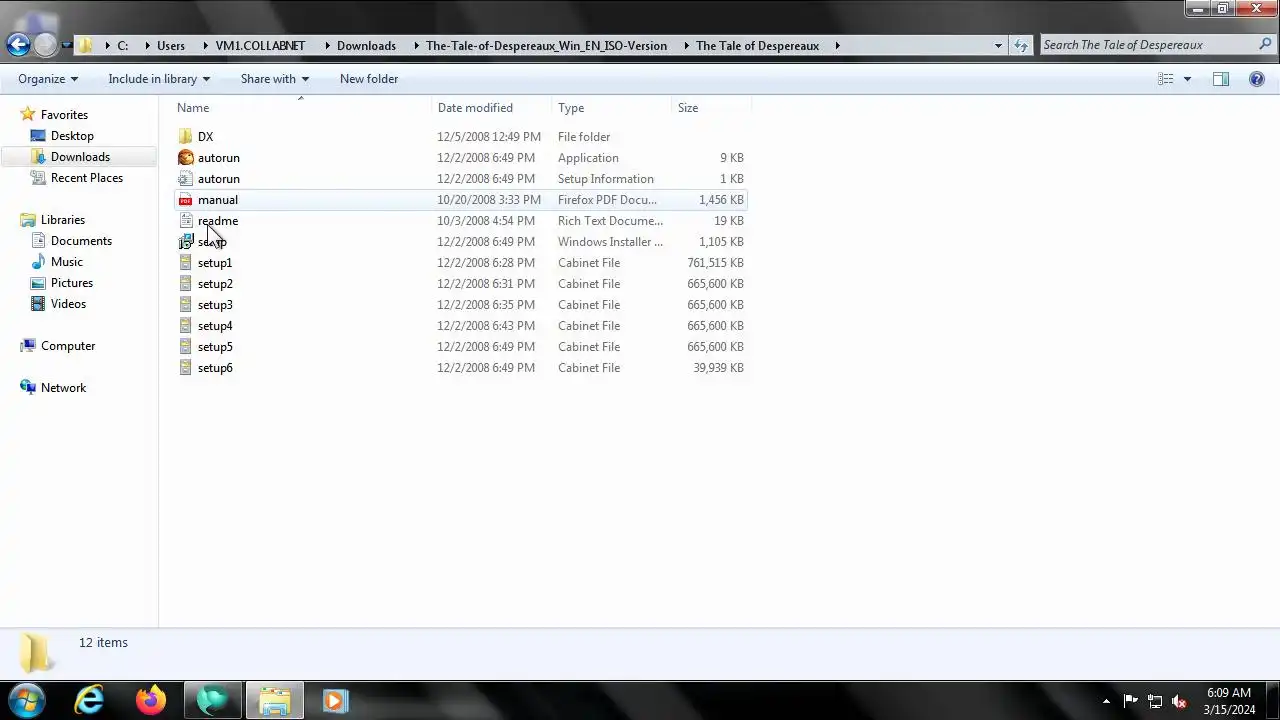
Task: Click the 1,456 KB size cell
Action: click(721, 200)
